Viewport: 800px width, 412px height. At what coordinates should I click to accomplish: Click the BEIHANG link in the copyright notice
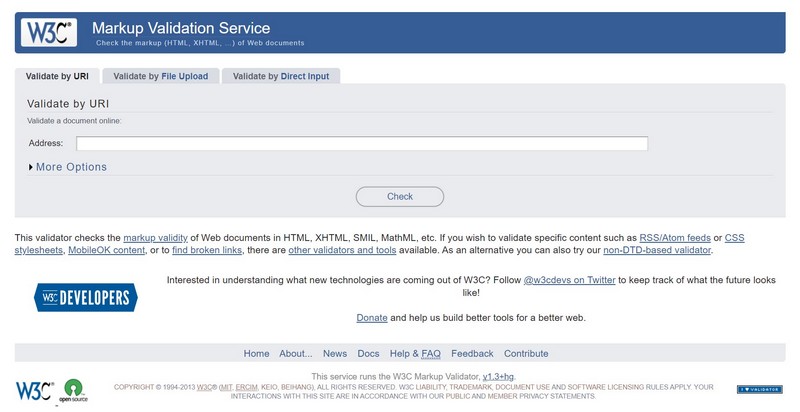click(296, 388)
